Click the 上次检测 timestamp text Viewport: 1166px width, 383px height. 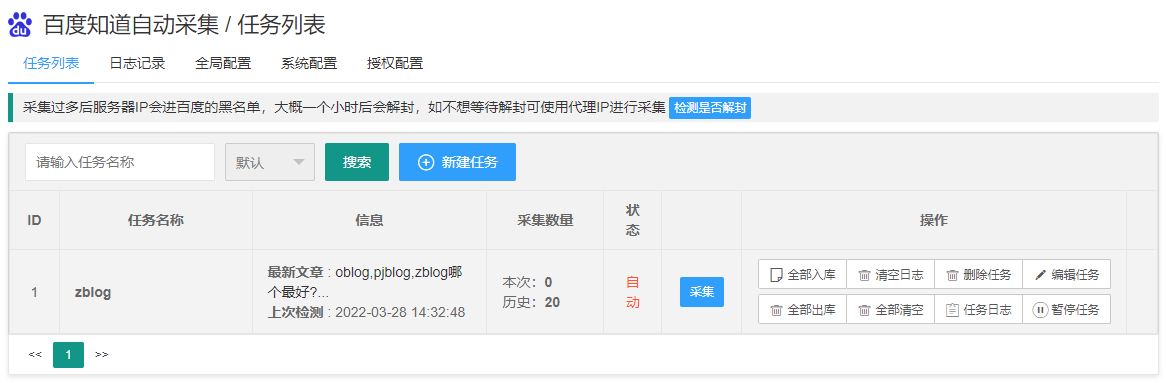(x=367, y=312)
